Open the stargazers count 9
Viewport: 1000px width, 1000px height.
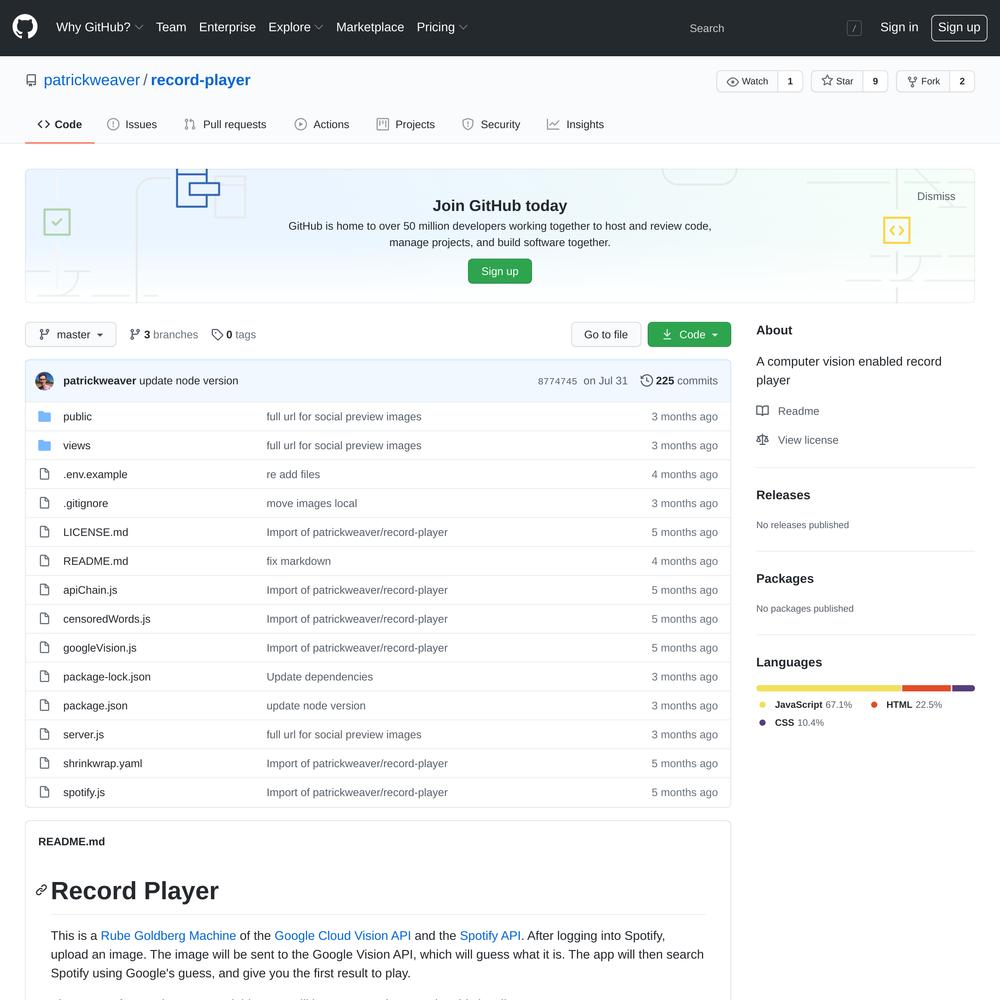click(x=875, y=81)
